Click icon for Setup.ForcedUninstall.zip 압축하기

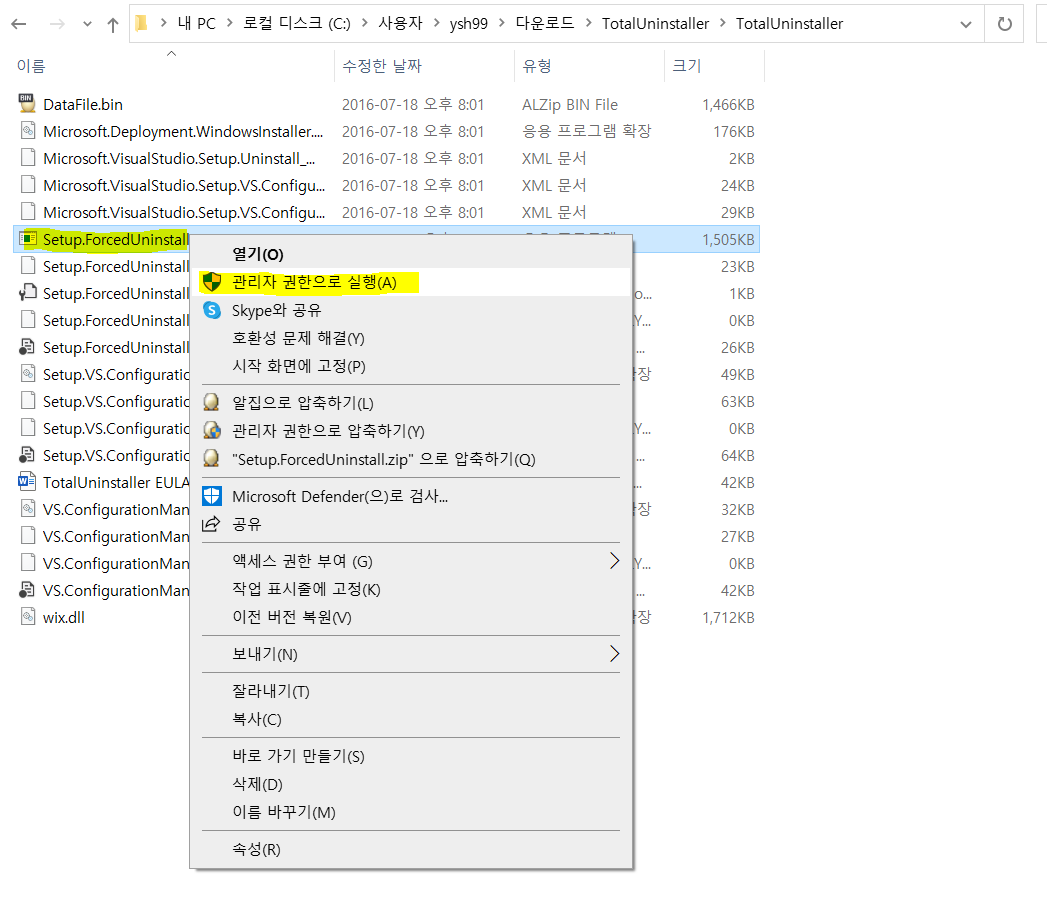(x=212, y=458)
